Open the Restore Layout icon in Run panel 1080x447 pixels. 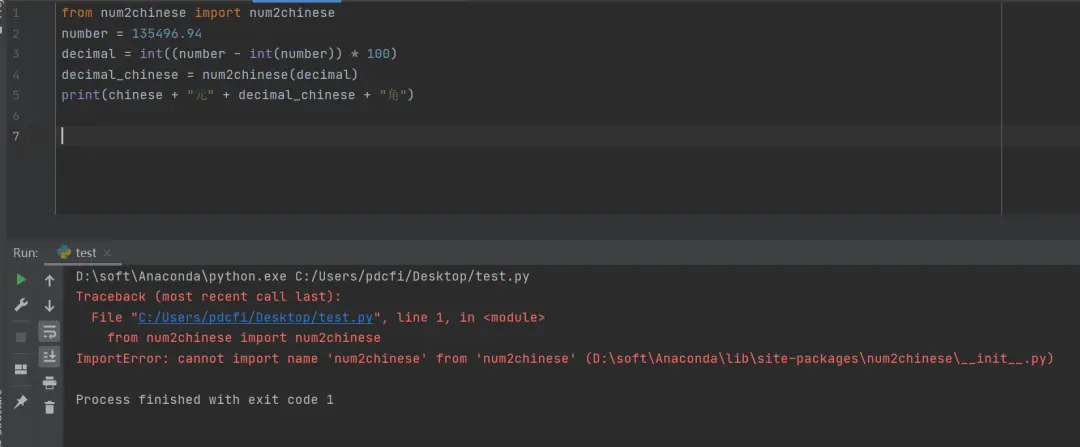pyautogui.click(x=21, y=369)
